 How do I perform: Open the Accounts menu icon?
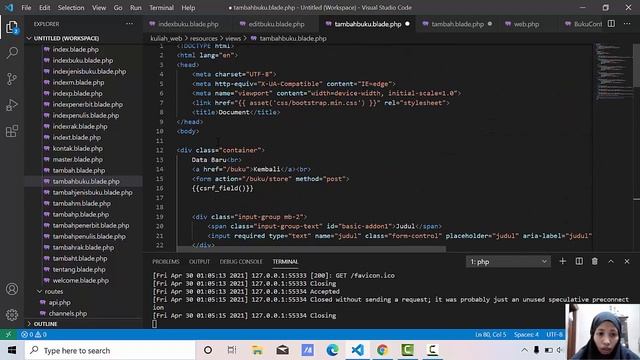pyautogui.click(x=12, y=289)
